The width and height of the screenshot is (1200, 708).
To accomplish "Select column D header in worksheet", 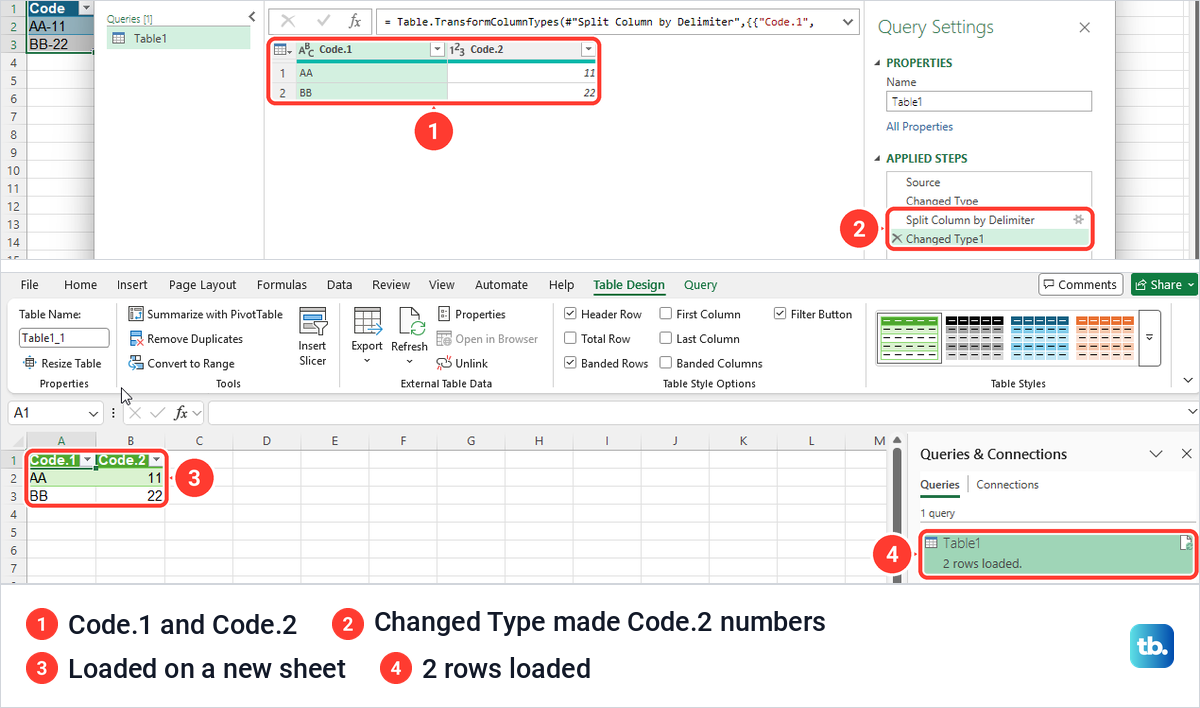I will click(x=267, y=441).
